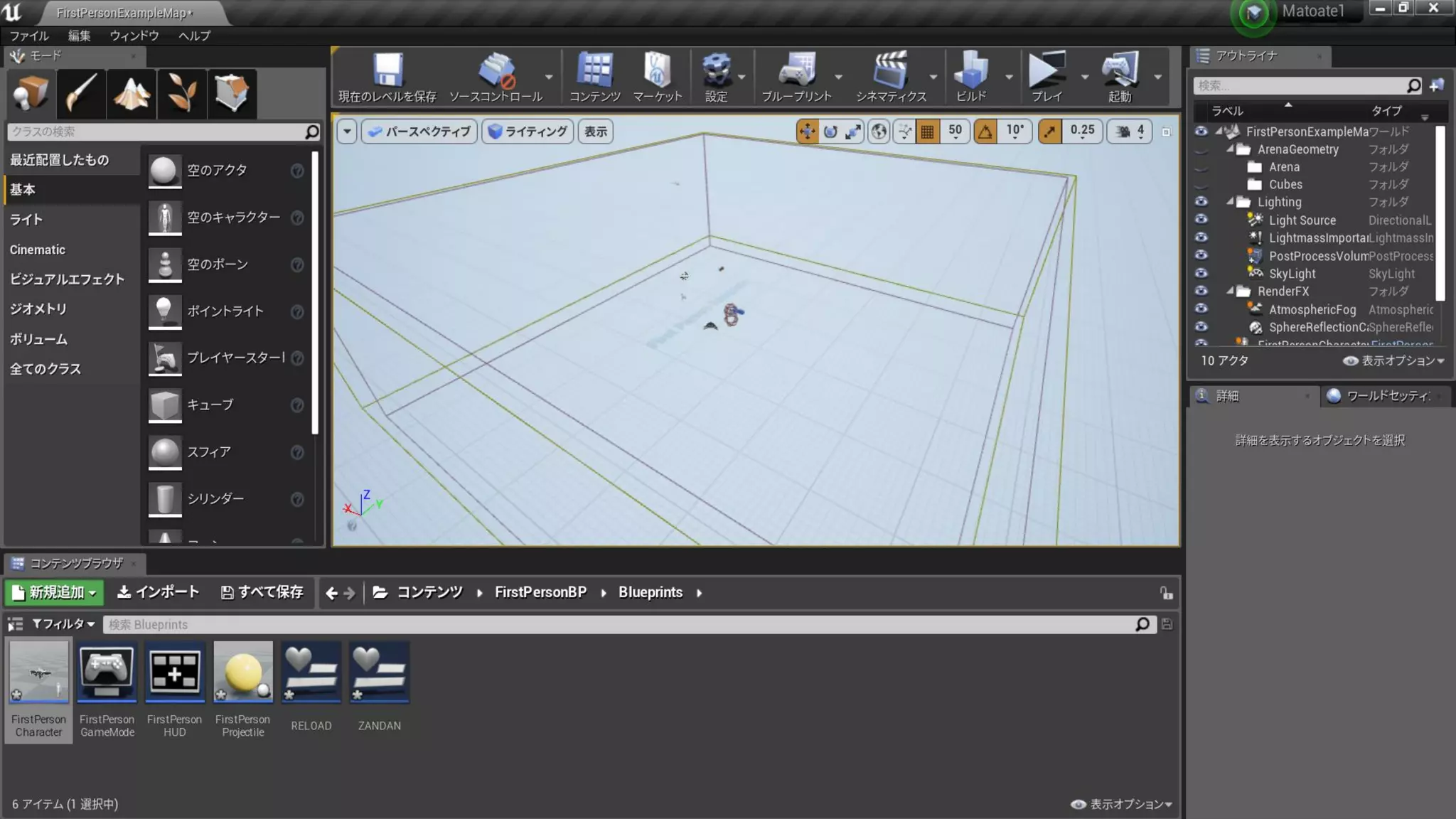Screen dimensions: 1456x819
Task: Select the Paint mode brush icon
Action: 81,93
